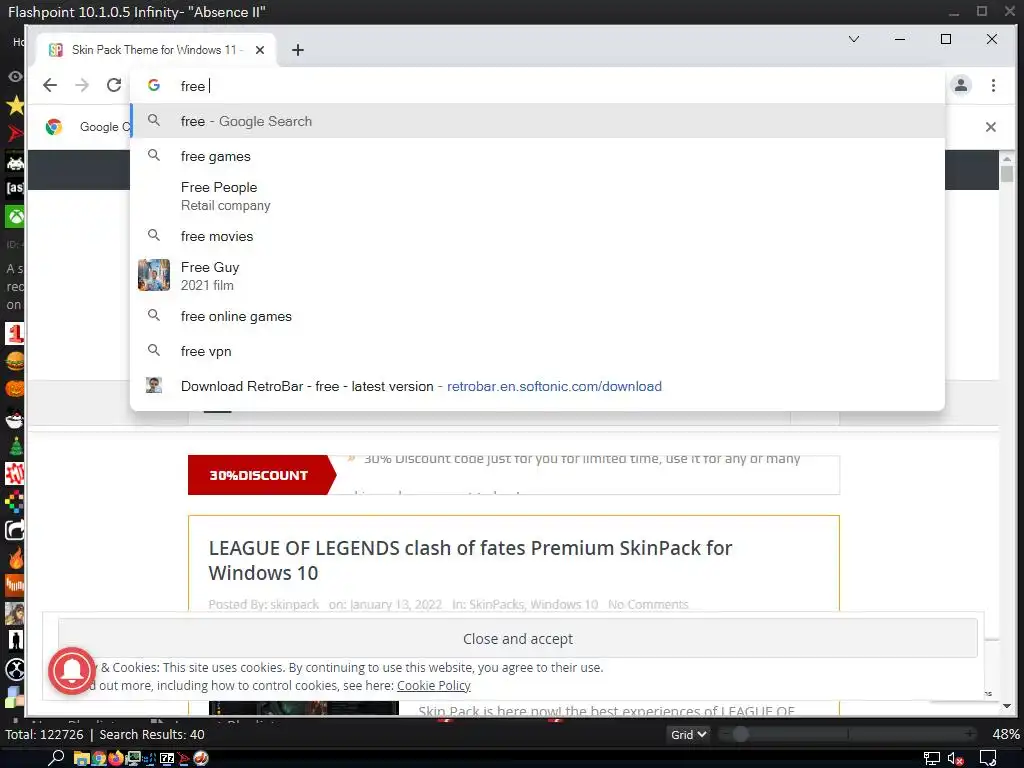Click the browser forward arrow
1024x768 pixels.
82,85
